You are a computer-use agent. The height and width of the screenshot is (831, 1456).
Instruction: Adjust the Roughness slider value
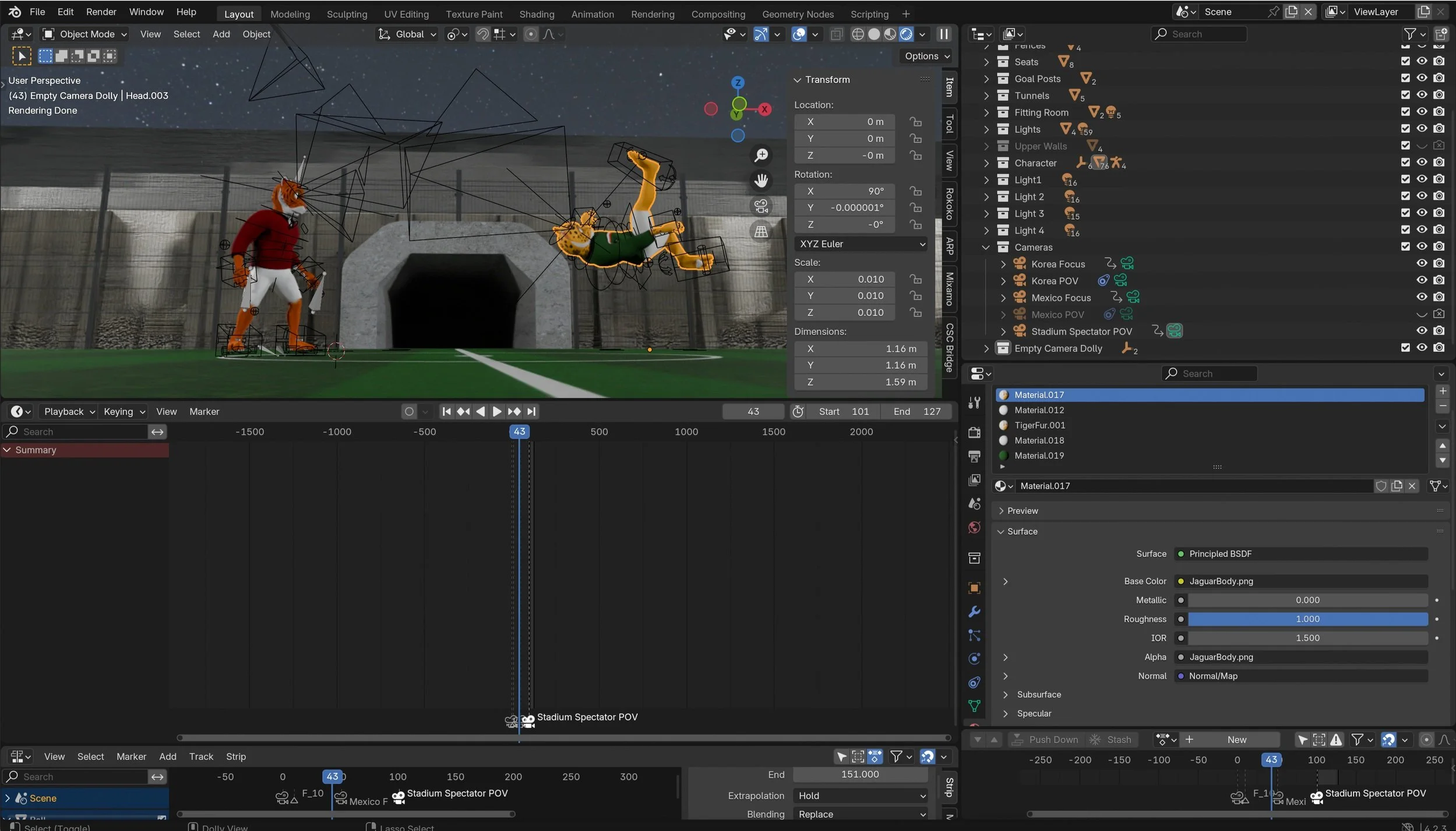(1307, 619)
